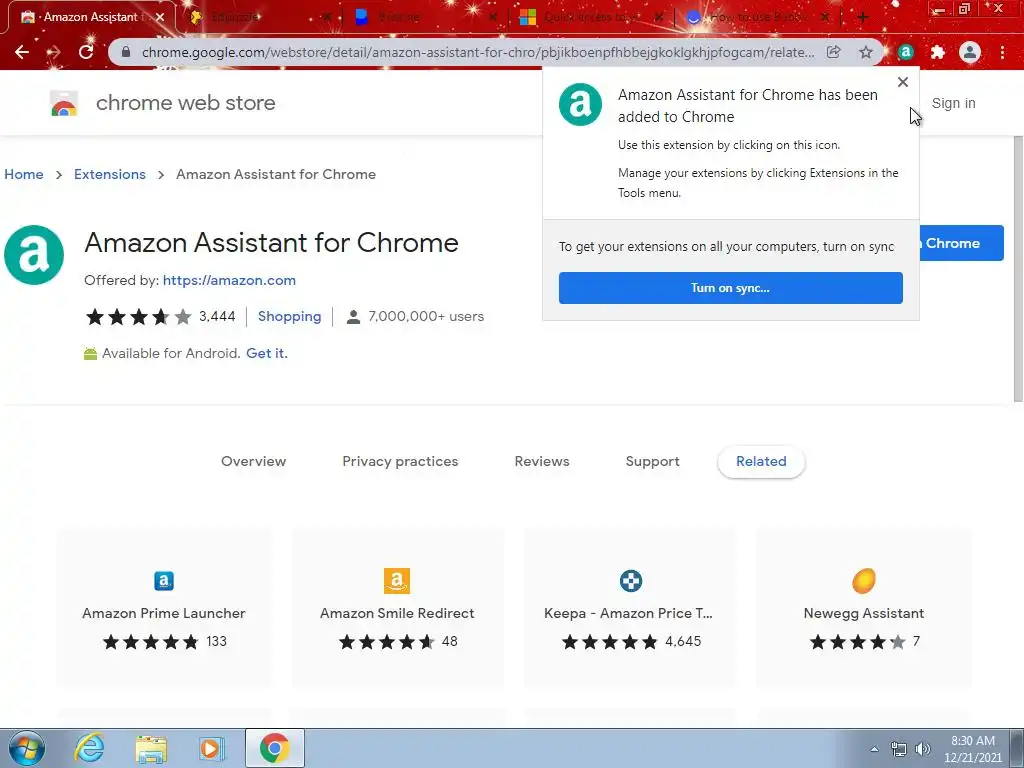
Task: Click the forward navigation arrow
Action: [54, 52]
